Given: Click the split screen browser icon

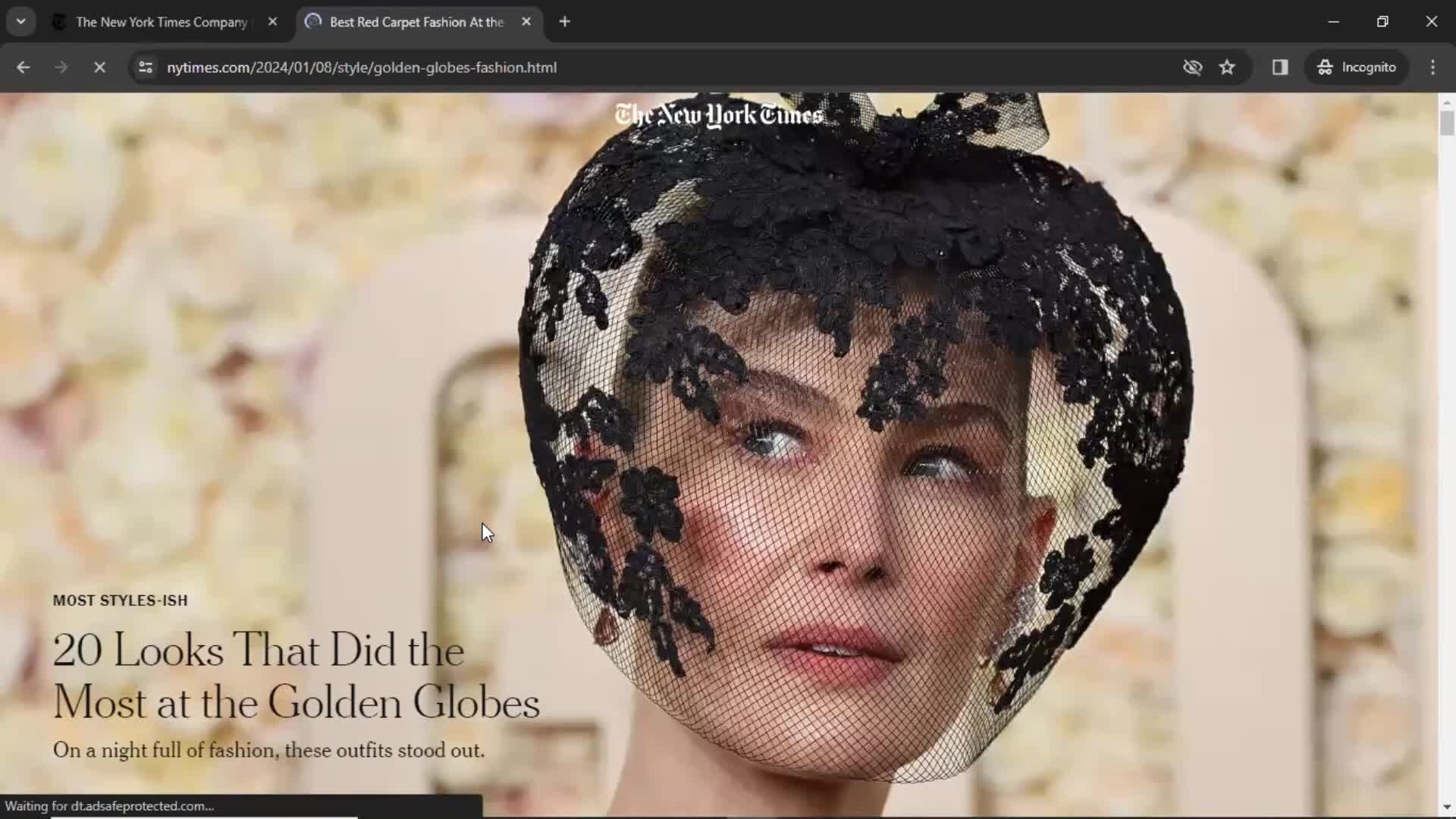Looking at the screenshot, I should [1280, 67].
